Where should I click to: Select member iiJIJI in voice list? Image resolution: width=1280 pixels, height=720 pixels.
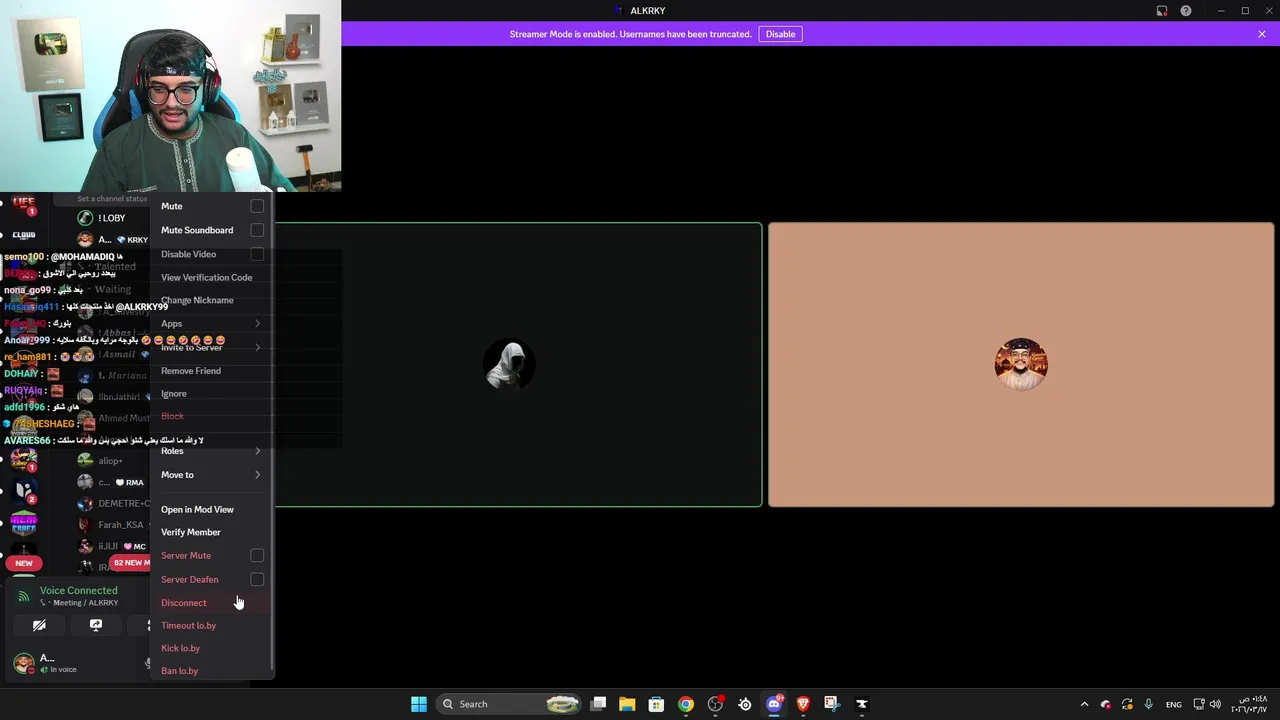(x=112, y=547)
